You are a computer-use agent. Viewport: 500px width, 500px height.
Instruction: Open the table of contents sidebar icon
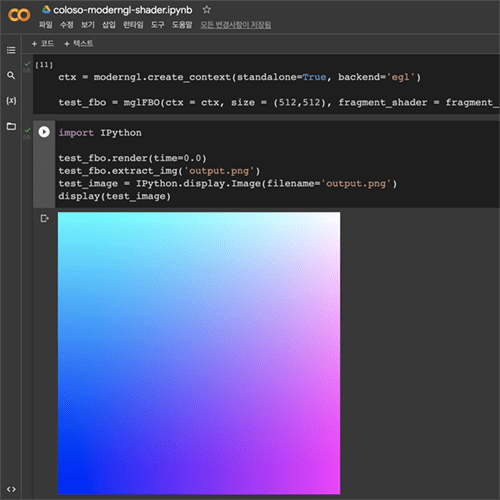coord(11,50)
